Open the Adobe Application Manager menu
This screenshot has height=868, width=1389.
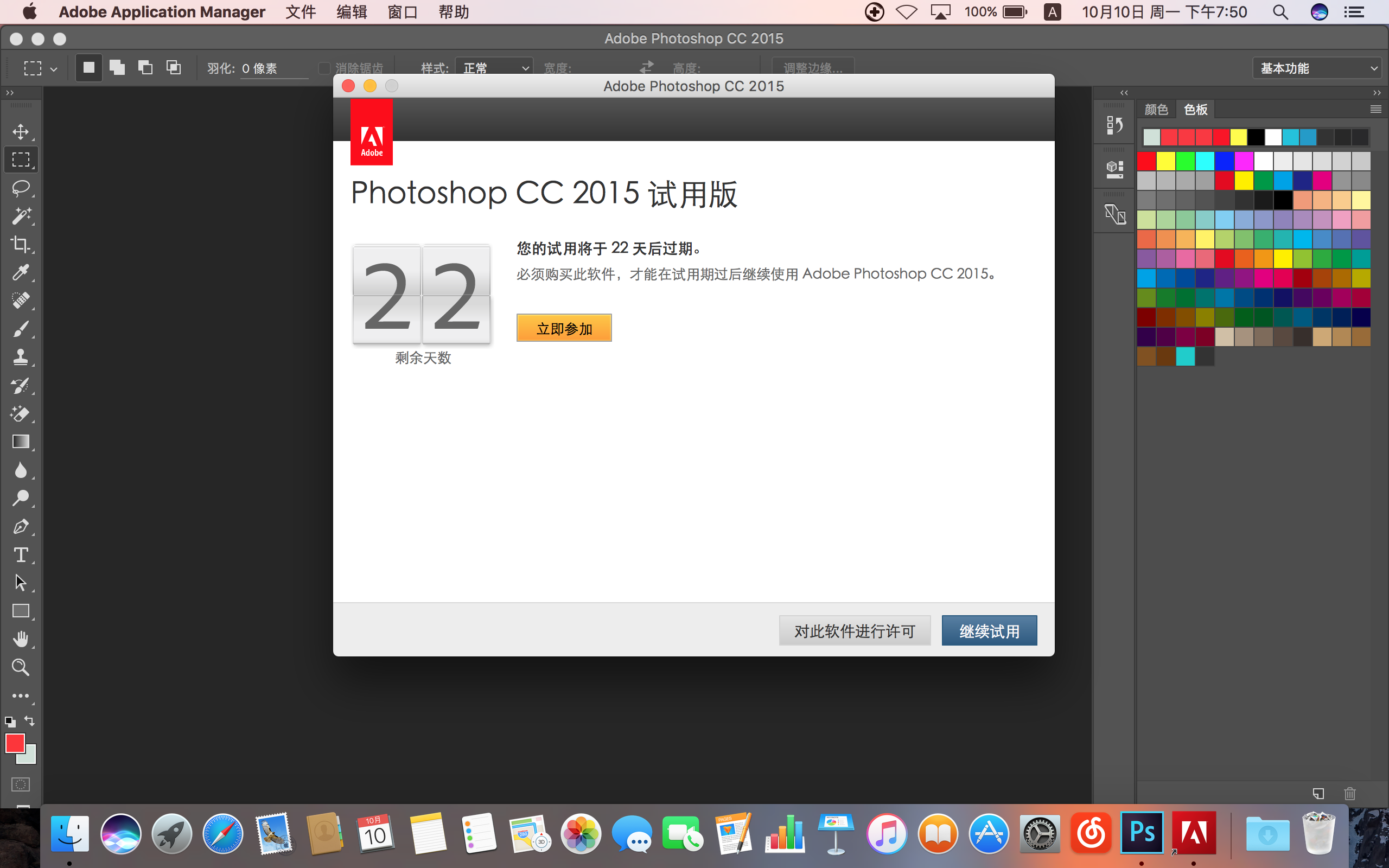click(162, 12)
